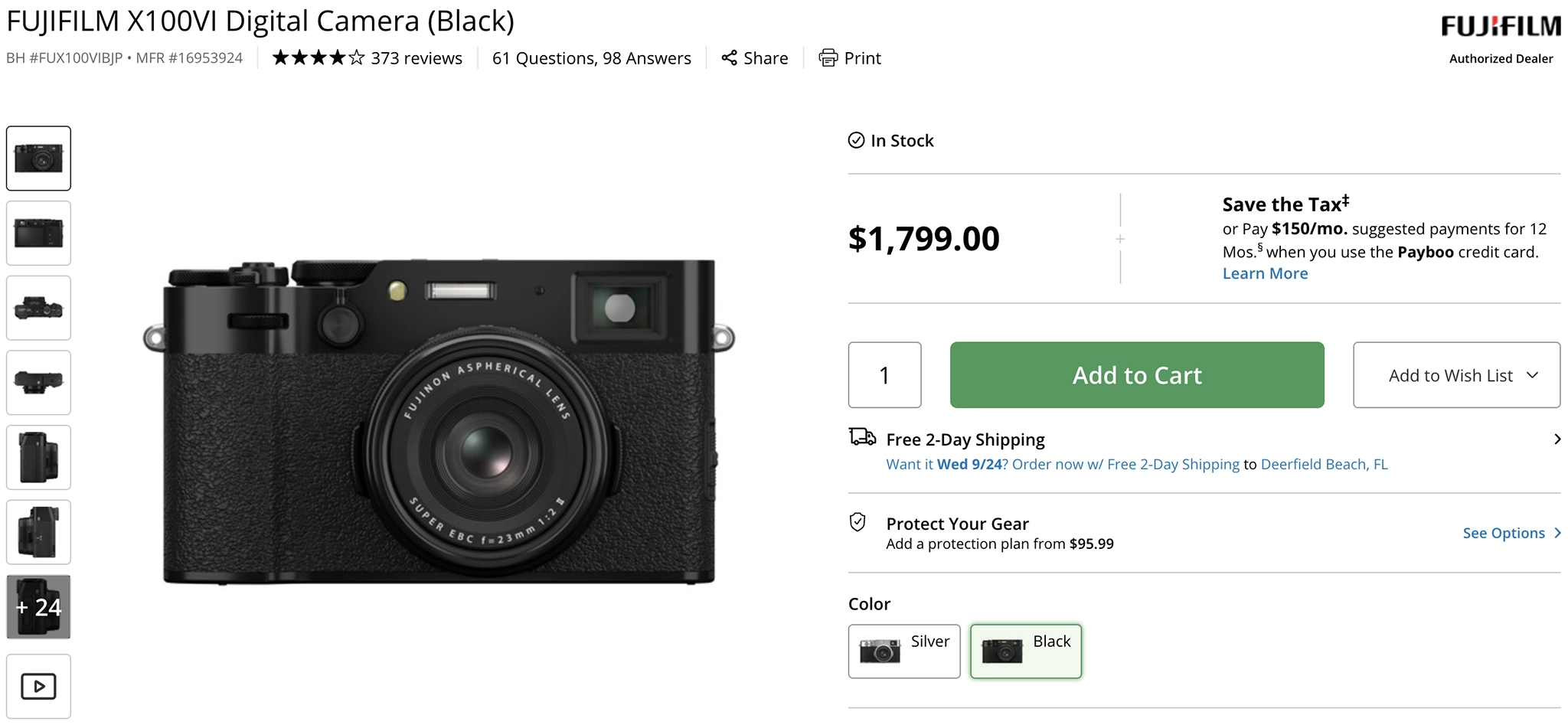
Task: Click the star rating icons
Action: click(x=318, y=58)
